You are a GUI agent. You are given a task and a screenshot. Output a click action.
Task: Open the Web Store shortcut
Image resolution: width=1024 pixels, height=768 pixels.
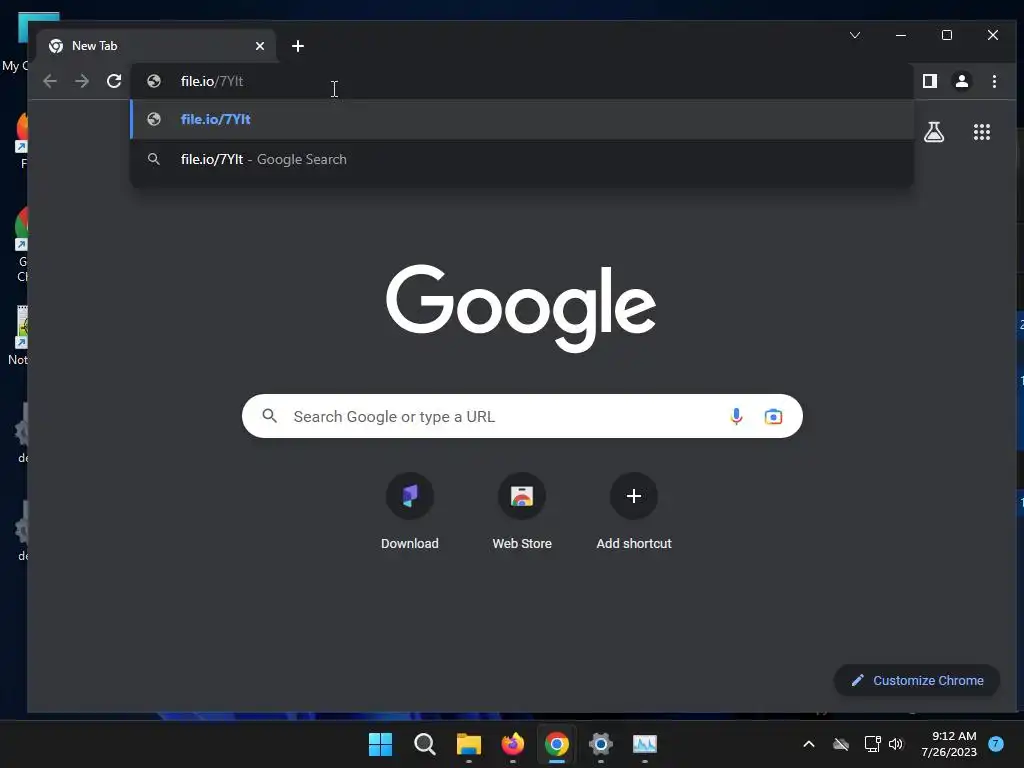522,511
